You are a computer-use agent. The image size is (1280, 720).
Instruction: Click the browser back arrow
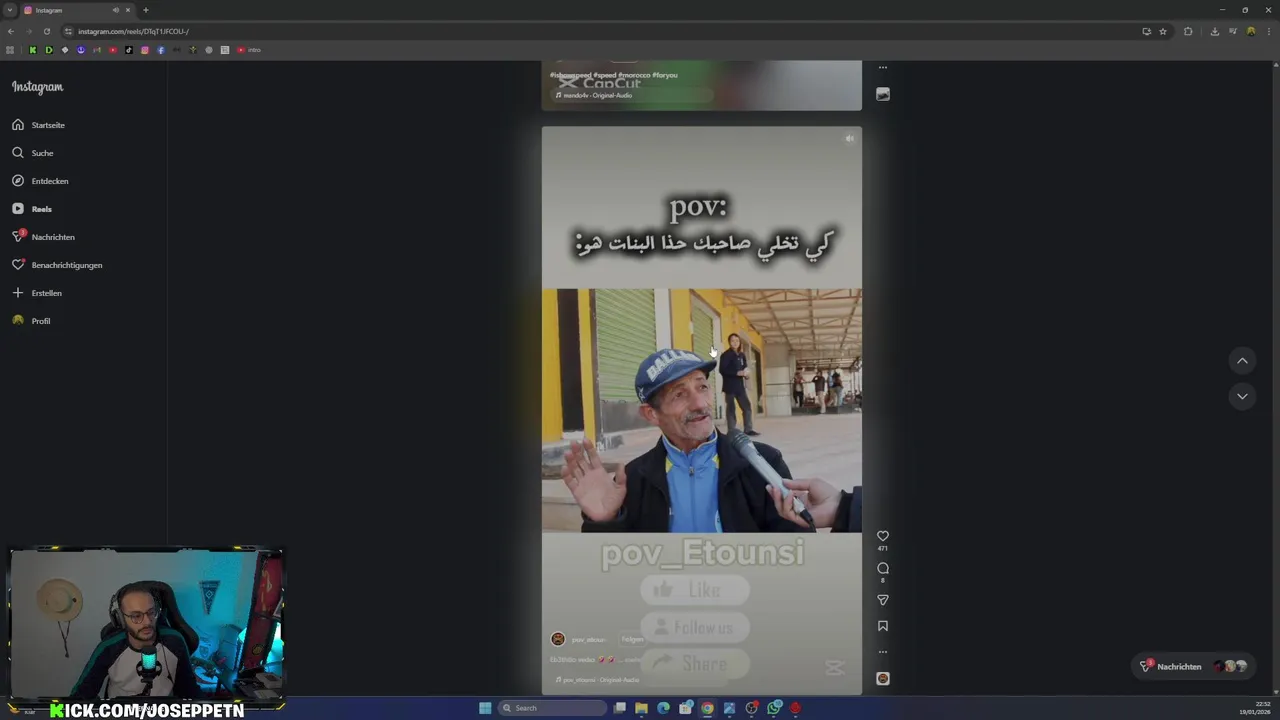[11, 31]
